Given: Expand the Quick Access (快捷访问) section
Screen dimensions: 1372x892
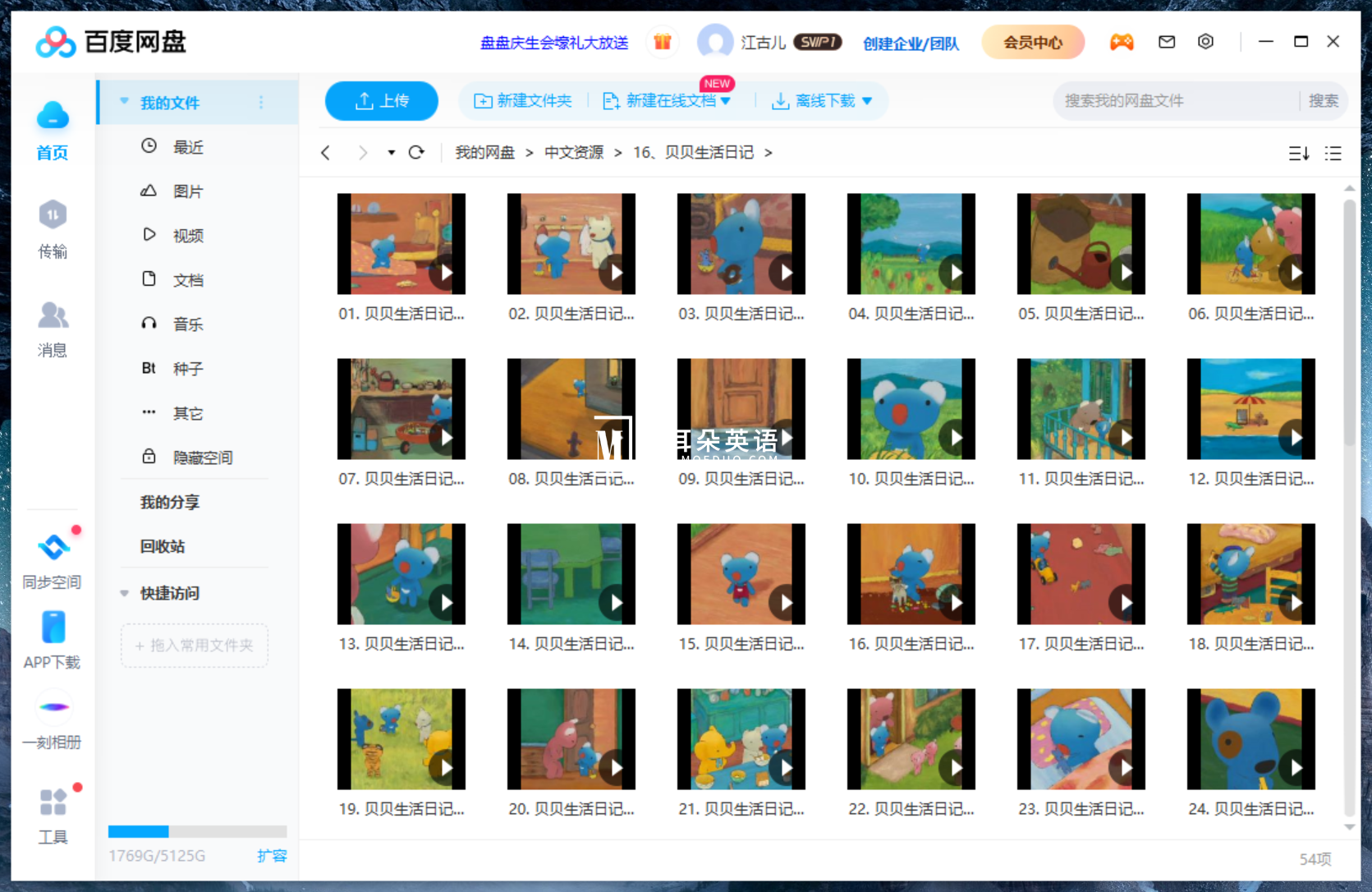Looking at the screenshot, I should pos(125,593).
